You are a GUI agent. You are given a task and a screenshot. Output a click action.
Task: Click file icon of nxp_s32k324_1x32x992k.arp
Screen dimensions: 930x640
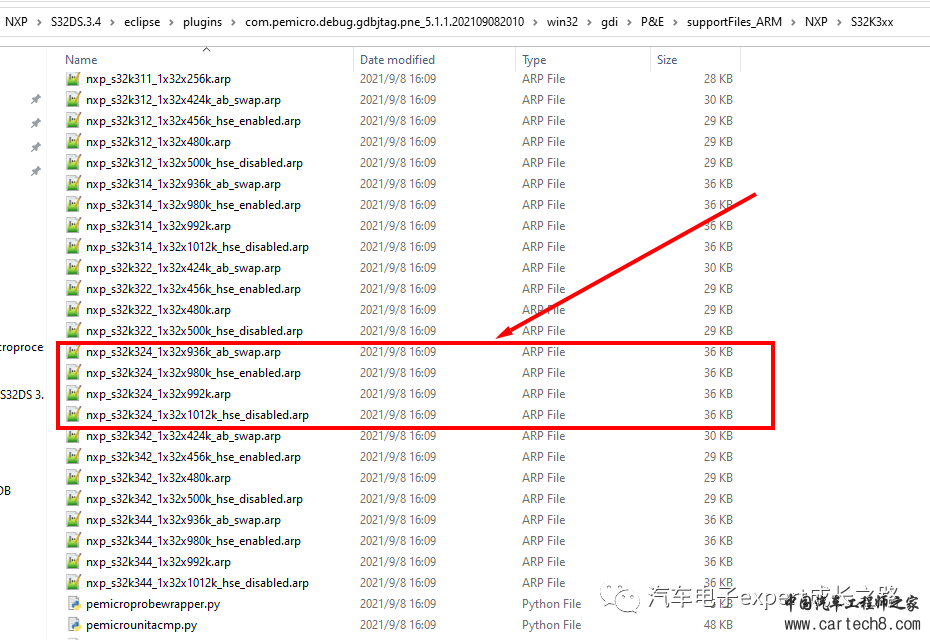(x=74, y=394)
